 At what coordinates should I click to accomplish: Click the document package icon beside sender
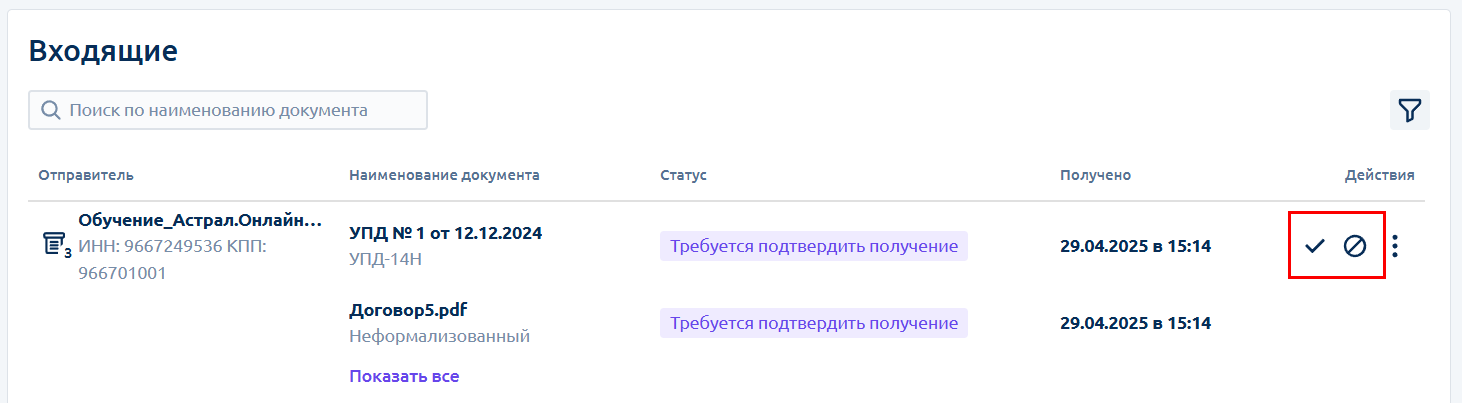57,244
